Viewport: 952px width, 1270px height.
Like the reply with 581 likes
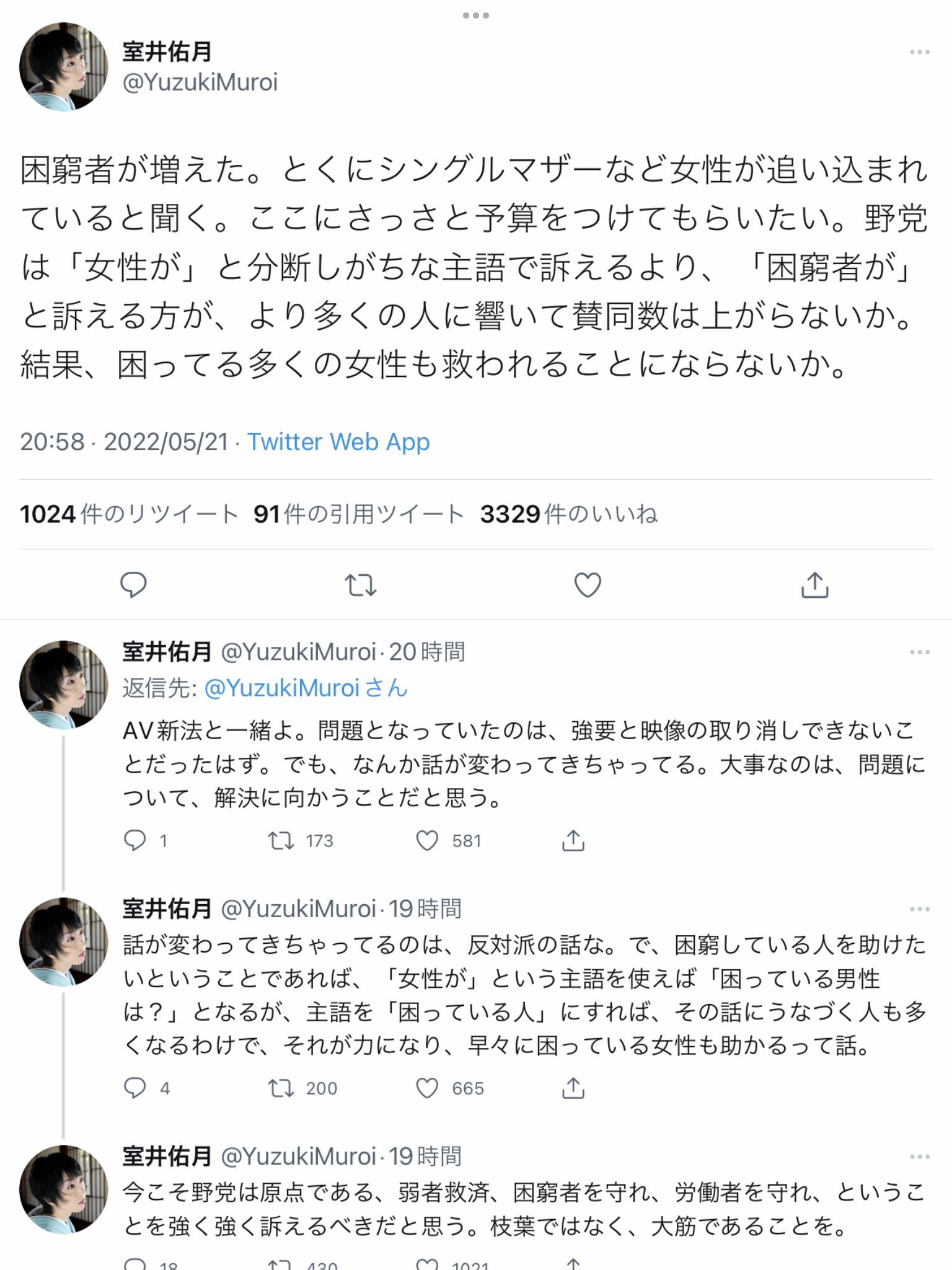(427, 841)
